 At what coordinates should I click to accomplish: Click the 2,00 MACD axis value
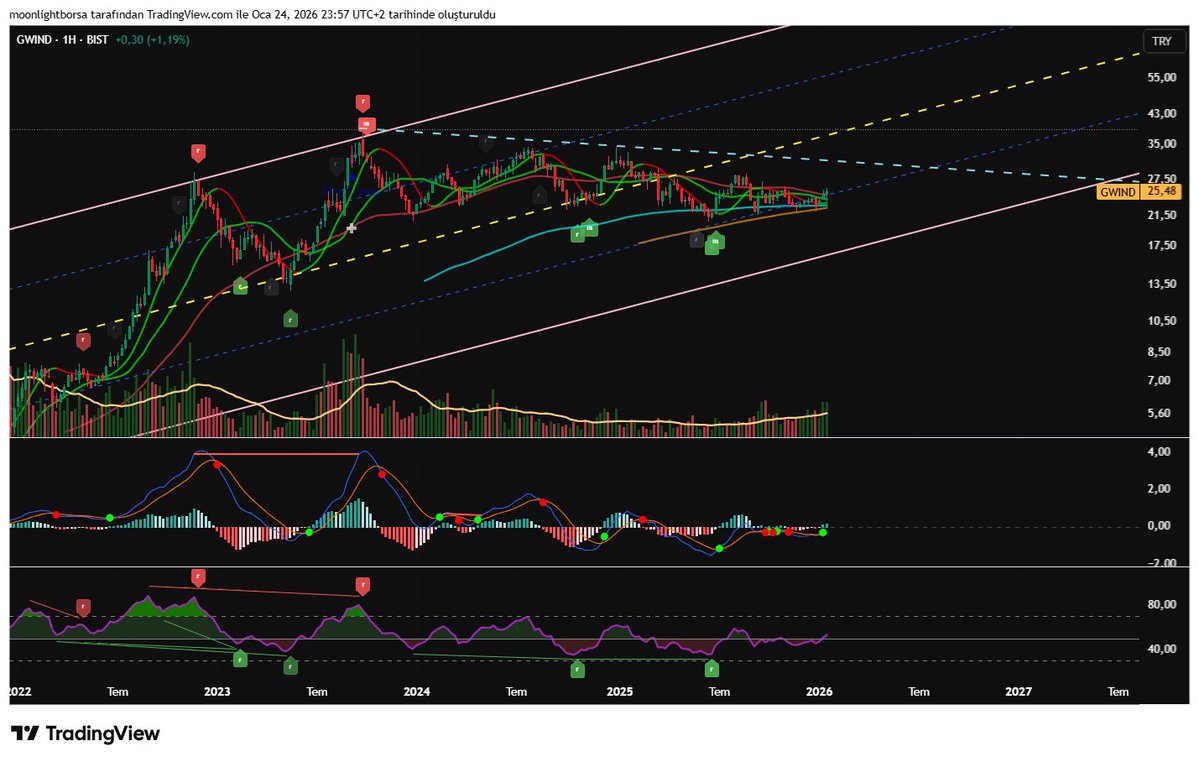click(1160, 488)
